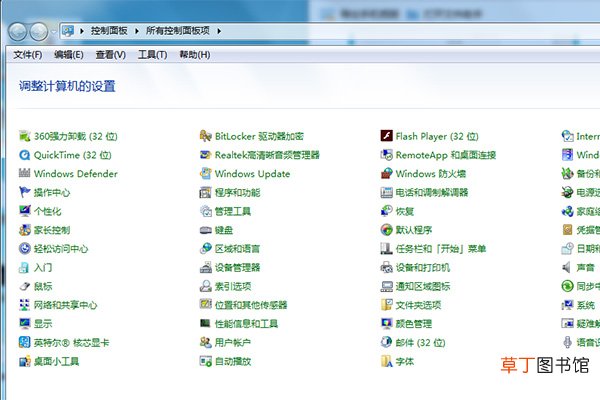600x400 pixels.
Task: Open the 360强力卸载 icon
Action: pos(24,136)
